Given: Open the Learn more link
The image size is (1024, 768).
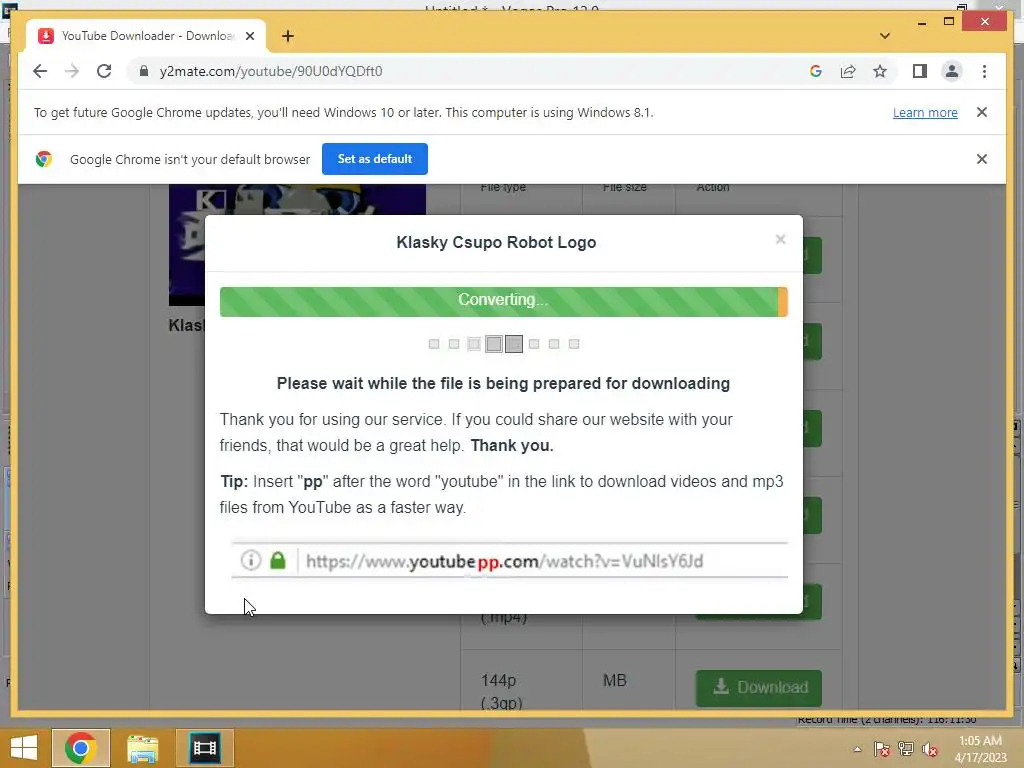Looking at the screenshot, I should pos(925,112).
